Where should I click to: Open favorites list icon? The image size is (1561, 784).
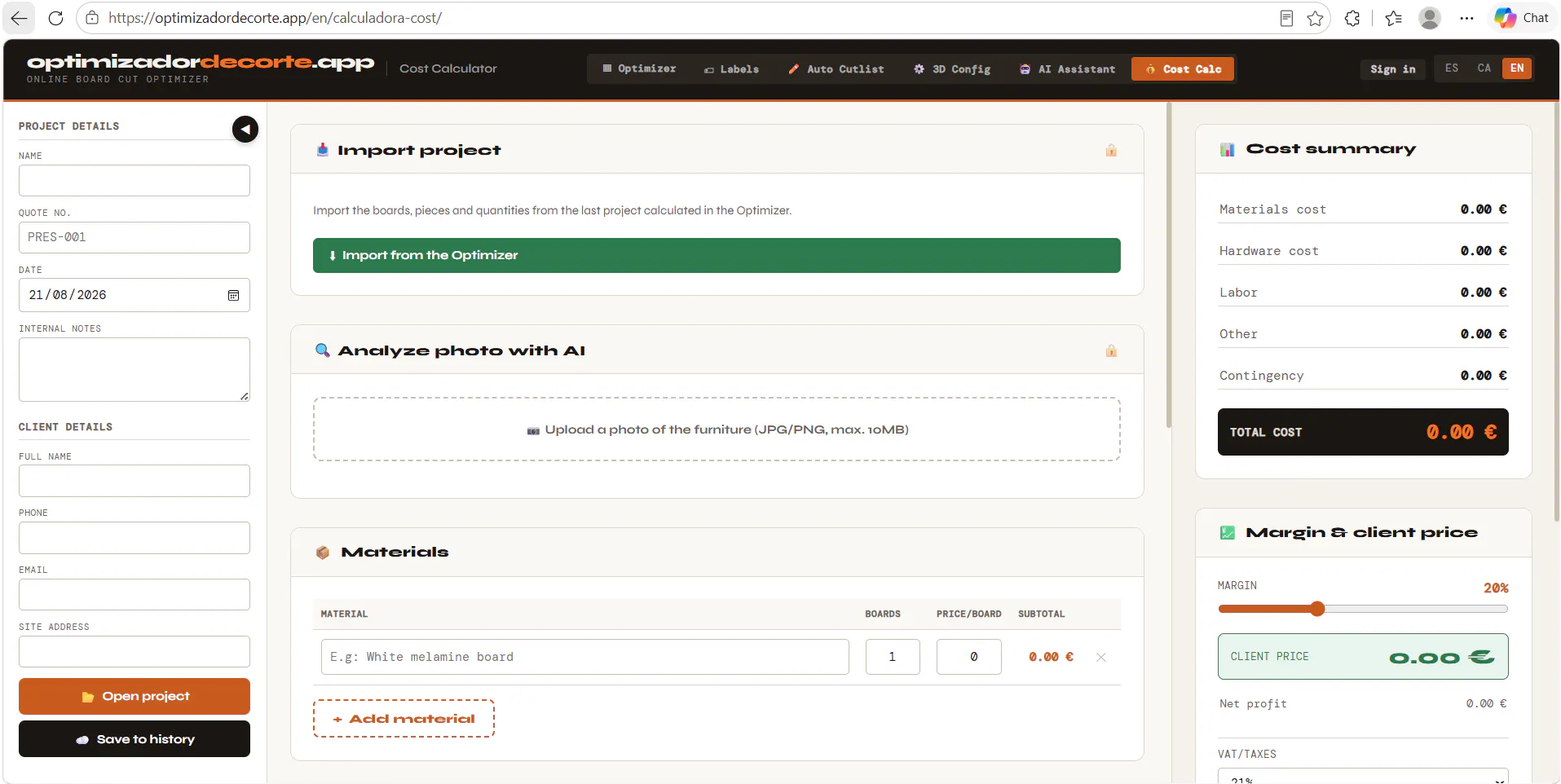click(1393, 18)
